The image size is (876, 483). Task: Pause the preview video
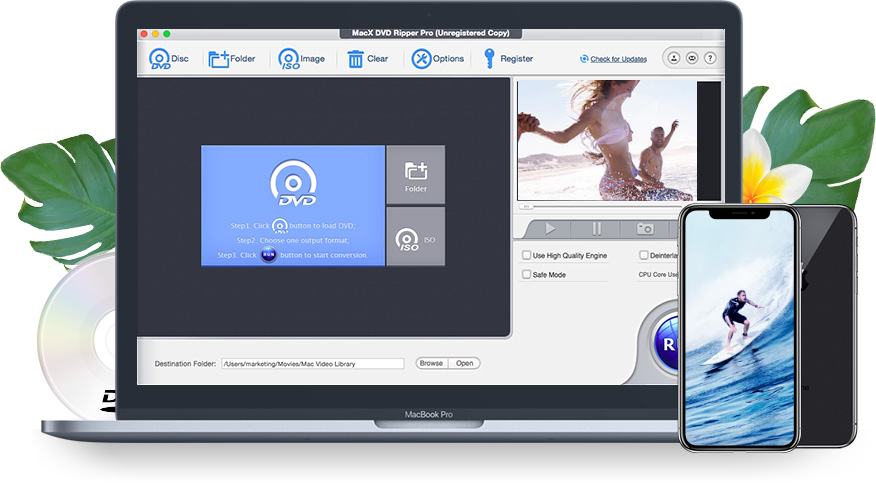(597, 228)
